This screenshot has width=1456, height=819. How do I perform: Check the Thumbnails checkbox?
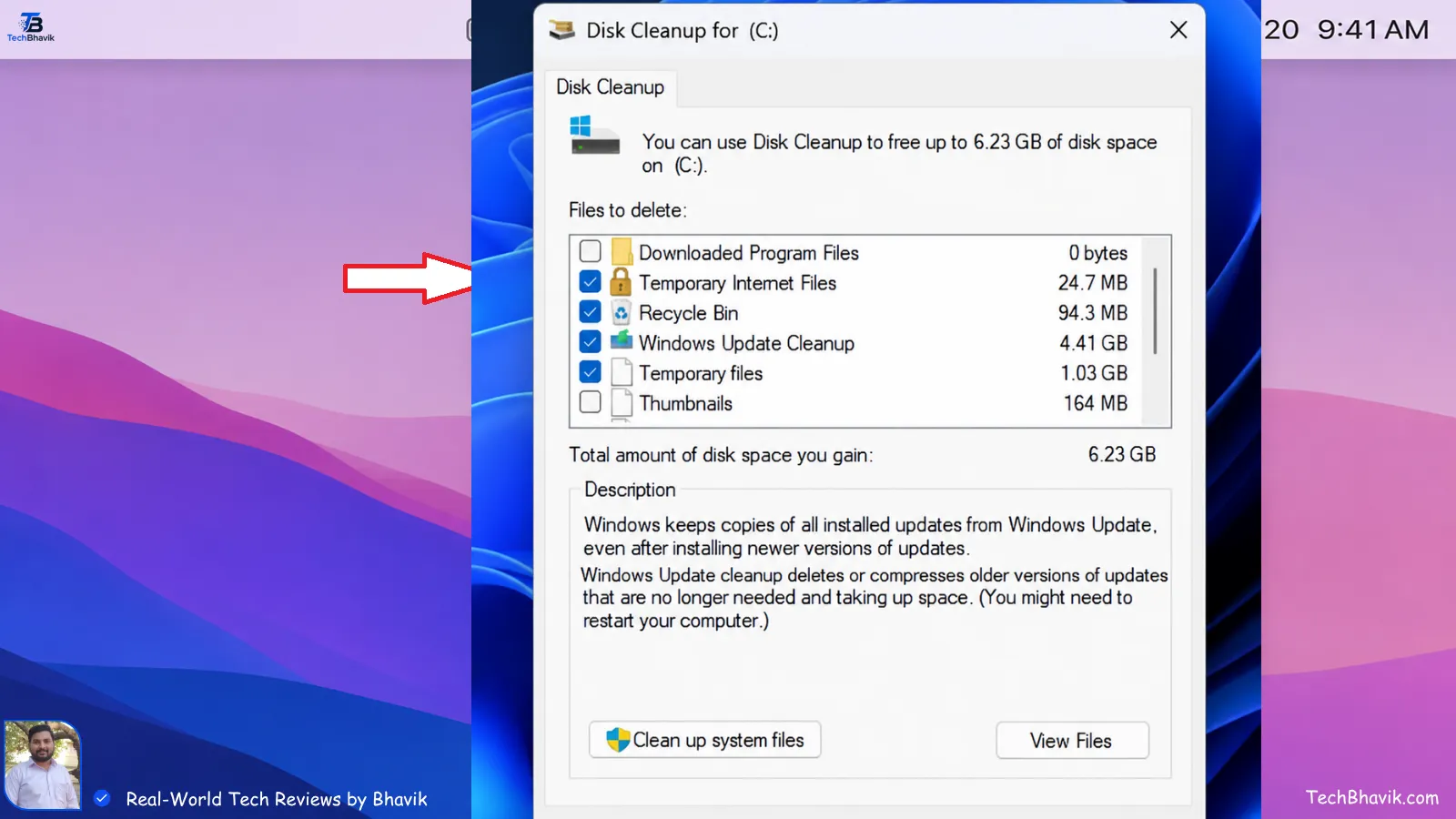(x=590, y=401)
